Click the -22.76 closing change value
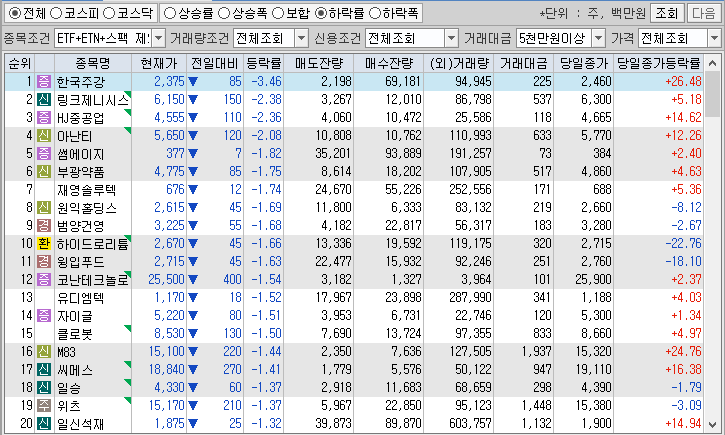 tap(683, 244)
